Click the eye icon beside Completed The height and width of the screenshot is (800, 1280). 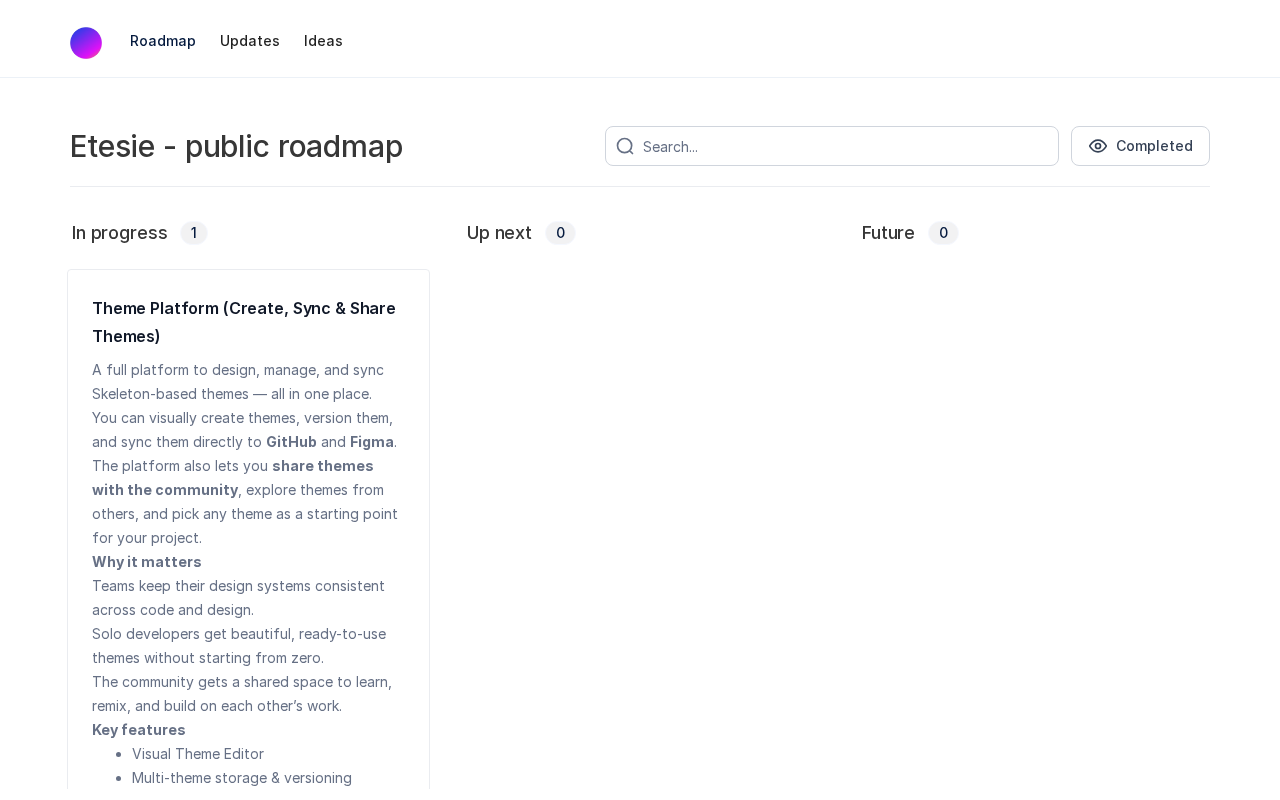[x=1098, y=146]
